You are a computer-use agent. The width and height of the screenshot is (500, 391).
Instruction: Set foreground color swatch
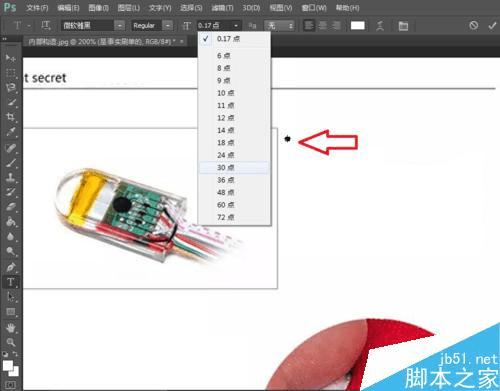pyautogui.click(x=7, y=365)
